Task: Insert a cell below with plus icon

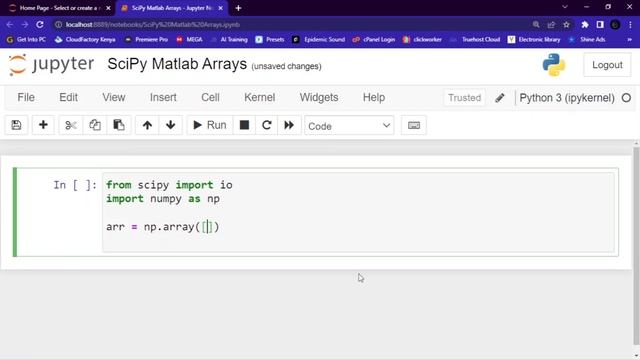Action: click(43, 125)
